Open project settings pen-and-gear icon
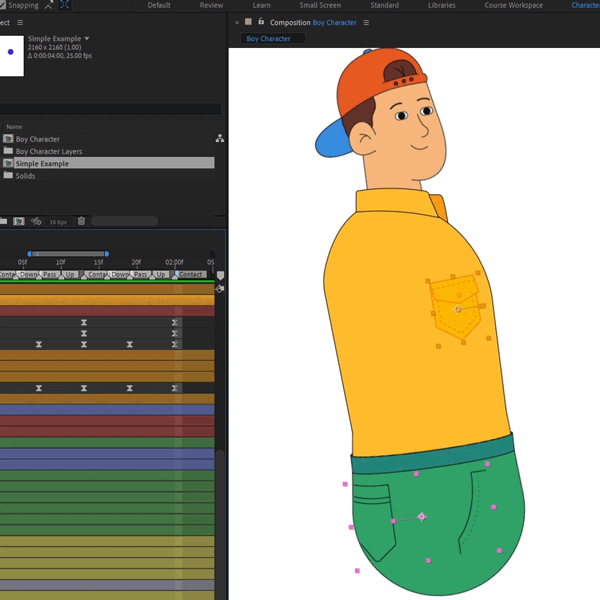This screenshot has width=600, height=600. tap(36, 221)
